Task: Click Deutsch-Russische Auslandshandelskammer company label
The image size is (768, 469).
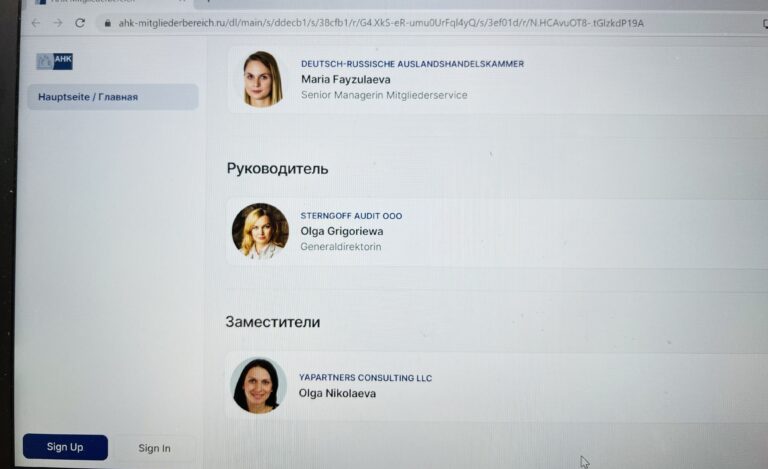Action: (x=412, y=64)
